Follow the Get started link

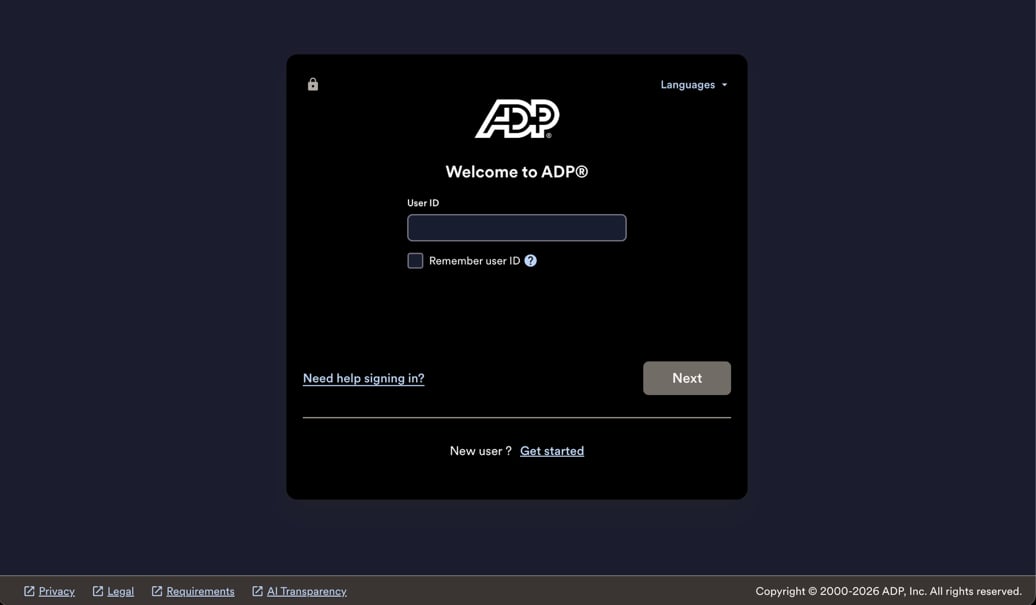coord(552,451)
